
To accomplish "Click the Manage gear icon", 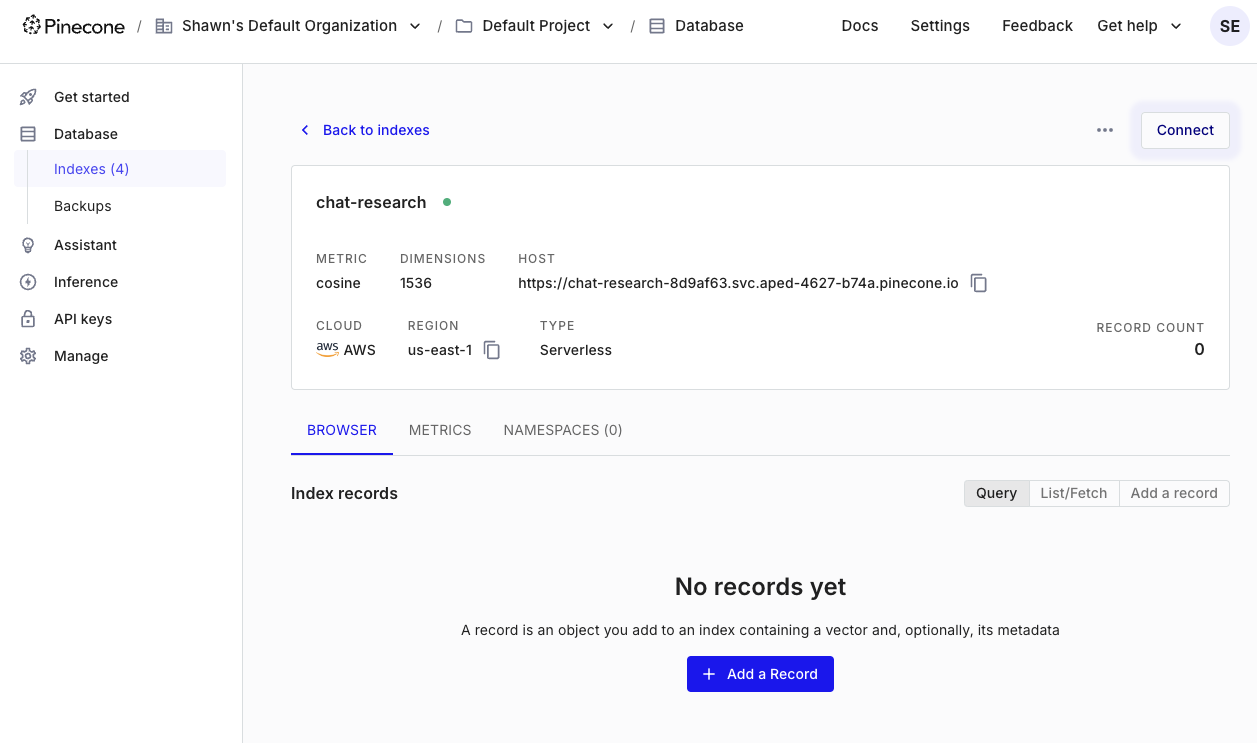I will pos(28,356).
